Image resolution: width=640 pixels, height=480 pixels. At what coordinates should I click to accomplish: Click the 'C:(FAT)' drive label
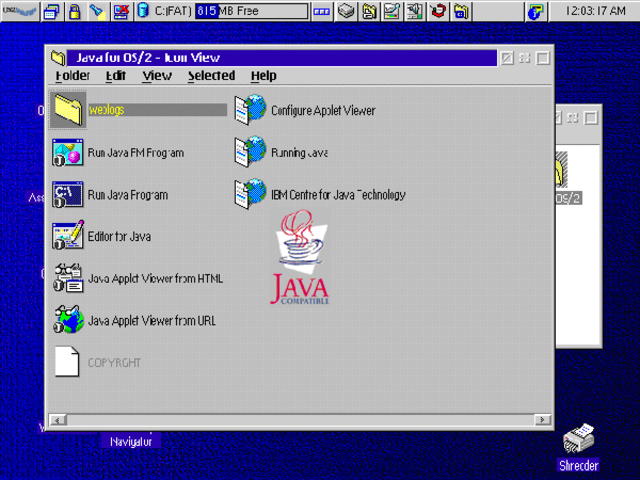pos(173,11)
